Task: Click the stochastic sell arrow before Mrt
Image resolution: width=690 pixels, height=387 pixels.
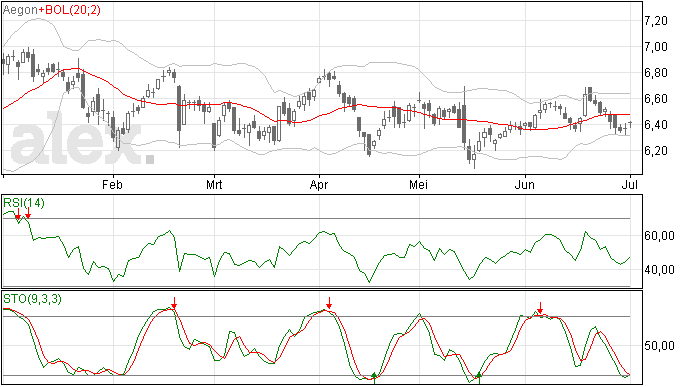Action: coord(174,303)
